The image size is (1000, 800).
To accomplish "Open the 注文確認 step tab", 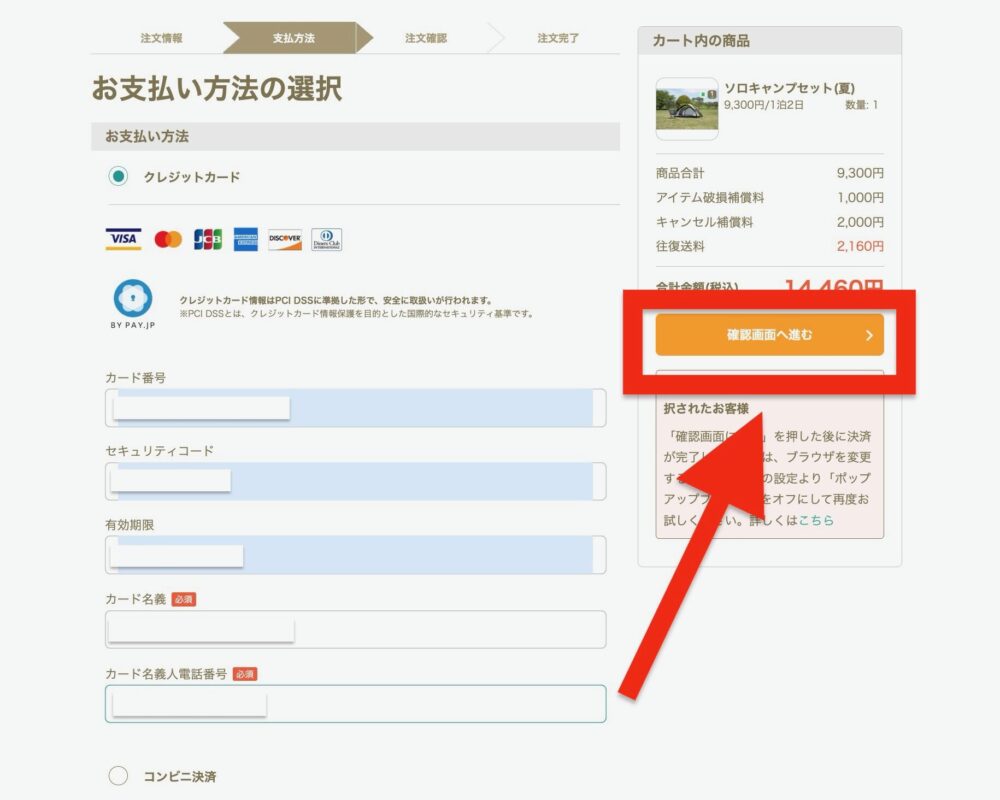I will (426, 38).
